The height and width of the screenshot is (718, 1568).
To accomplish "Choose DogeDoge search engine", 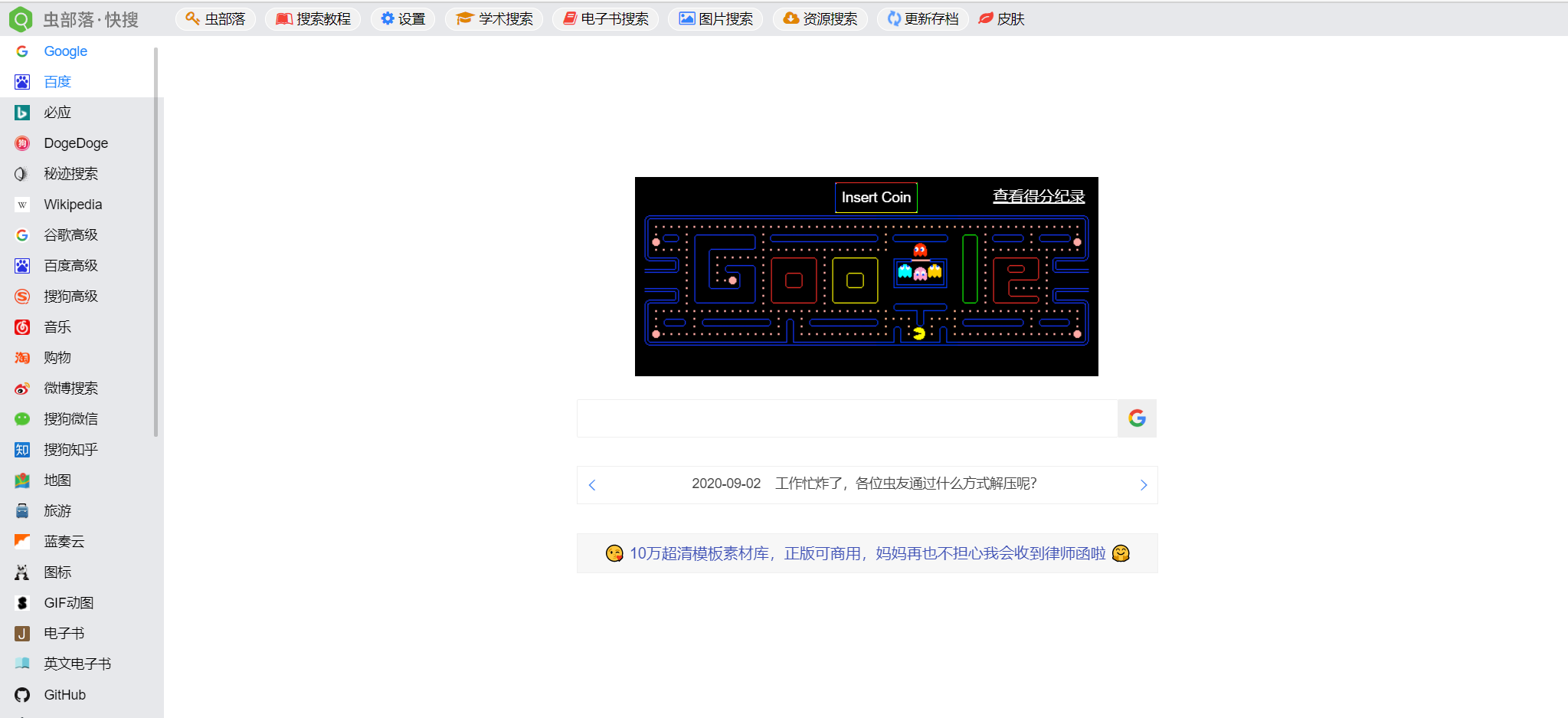I will 77,143.
